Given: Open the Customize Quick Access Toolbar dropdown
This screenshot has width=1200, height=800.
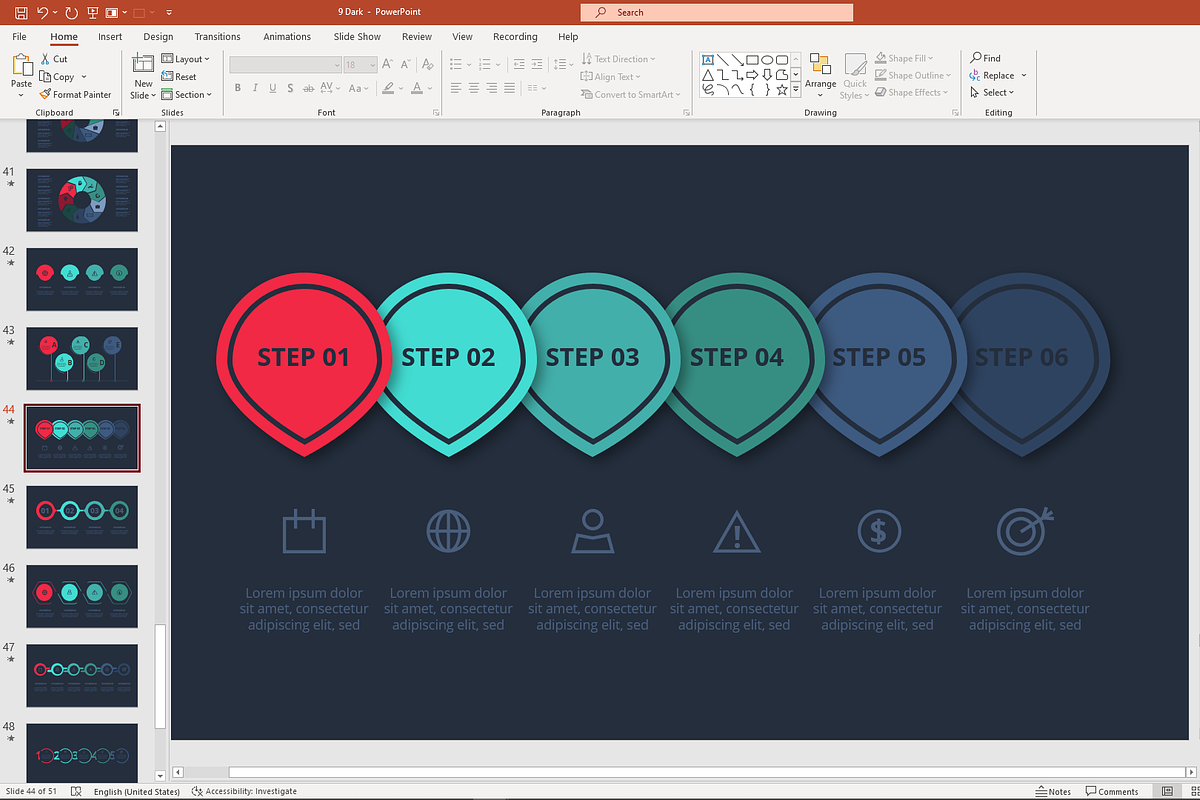Looking at the screenshot, I should [169, 12].
